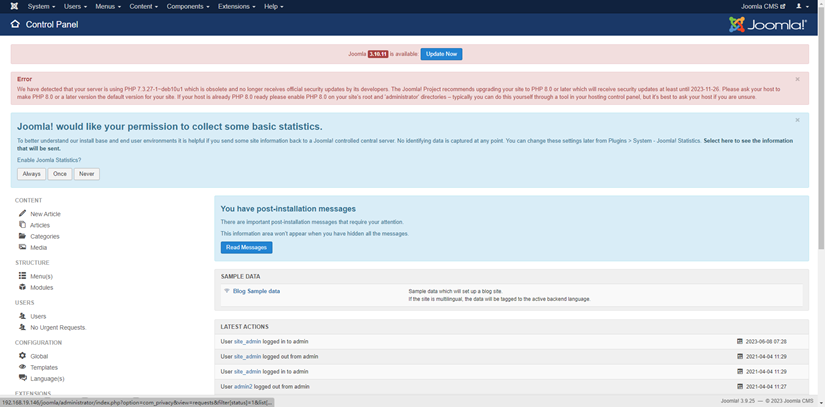The height and width of the screenshot is (407, 825).
Task: Click the Modules cube icon
Action: (22, 287)
